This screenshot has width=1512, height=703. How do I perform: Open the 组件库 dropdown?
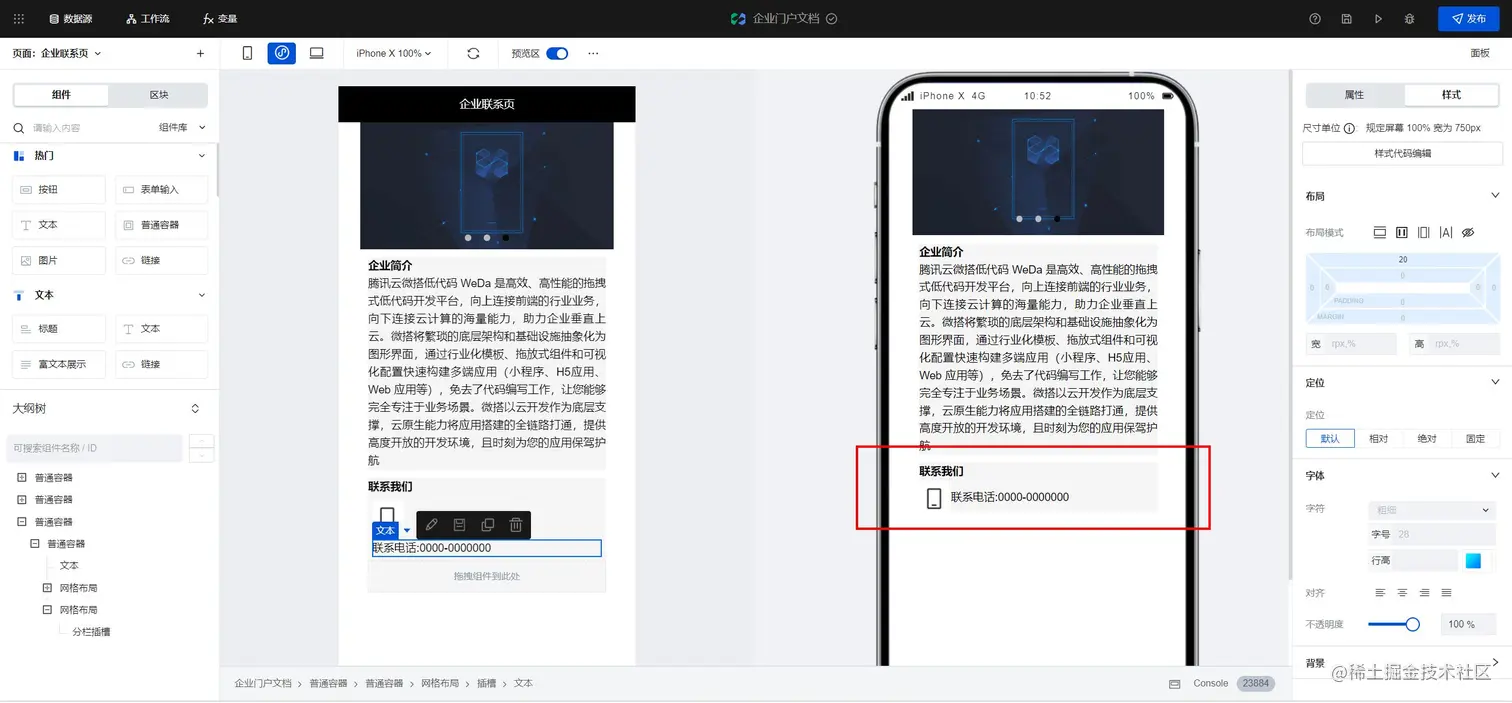click(x=182, y=128)
